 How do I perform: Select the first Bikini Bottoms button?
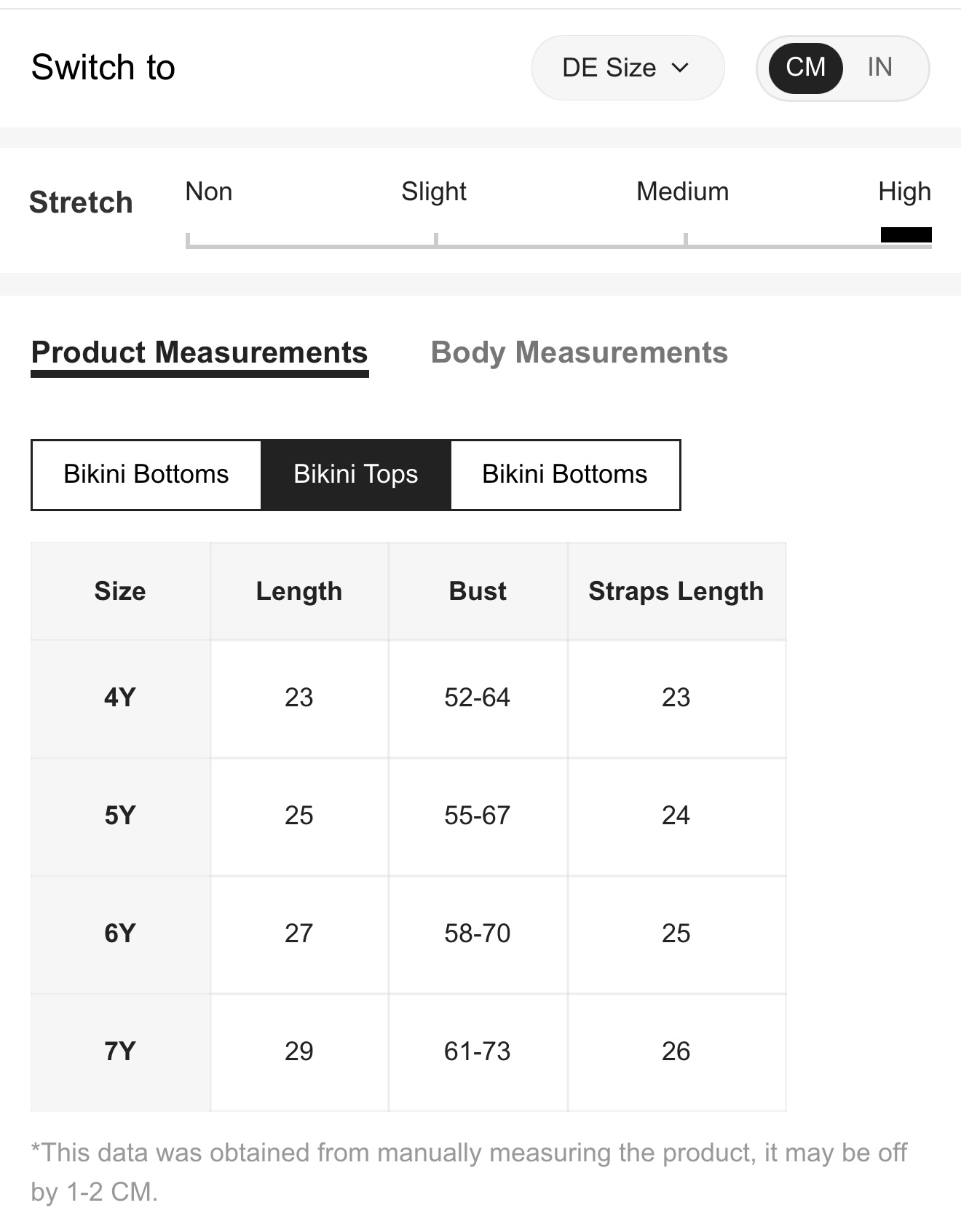146,474
